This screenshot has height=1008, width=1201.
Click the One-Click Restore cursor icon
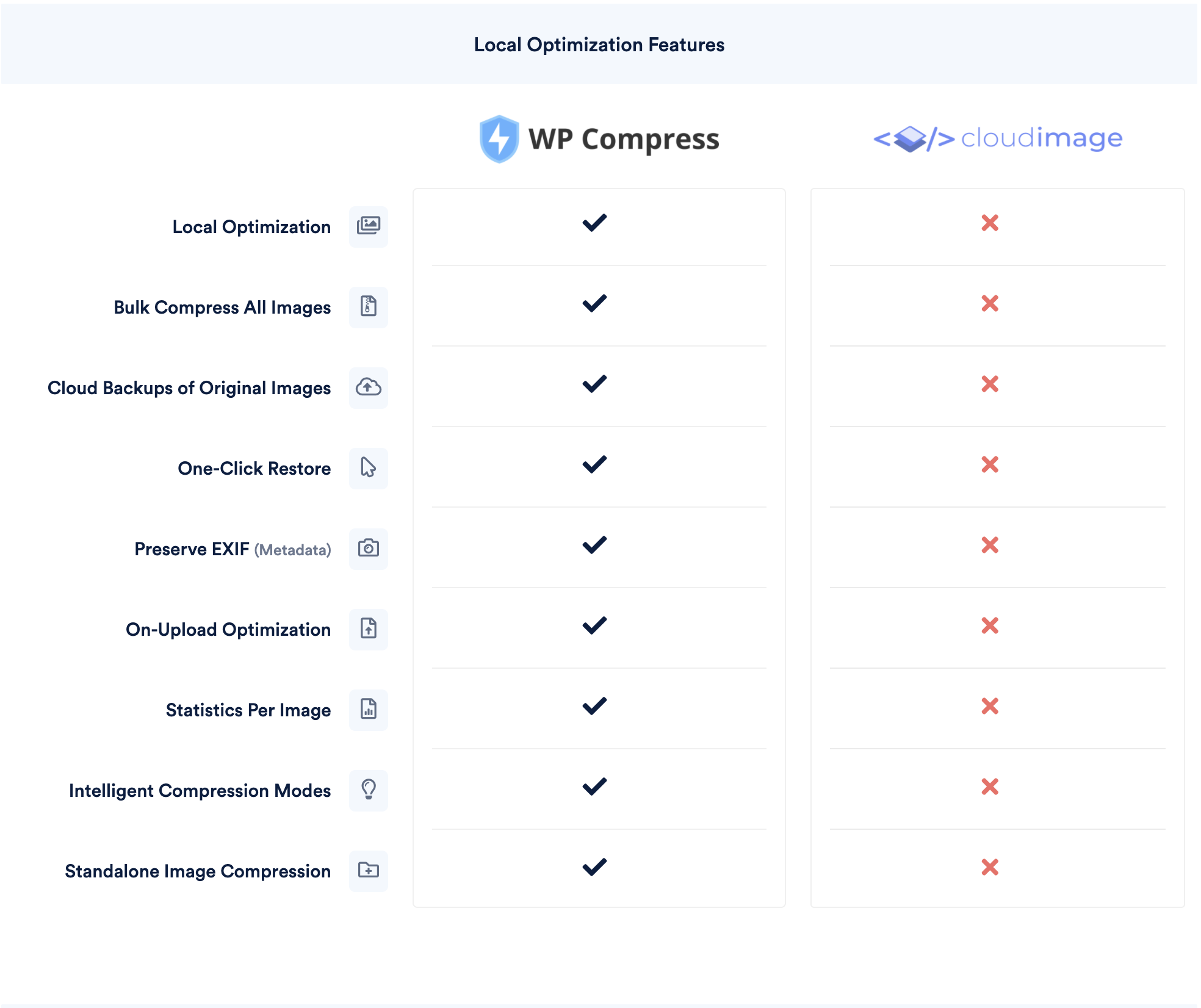pos(368,468)
